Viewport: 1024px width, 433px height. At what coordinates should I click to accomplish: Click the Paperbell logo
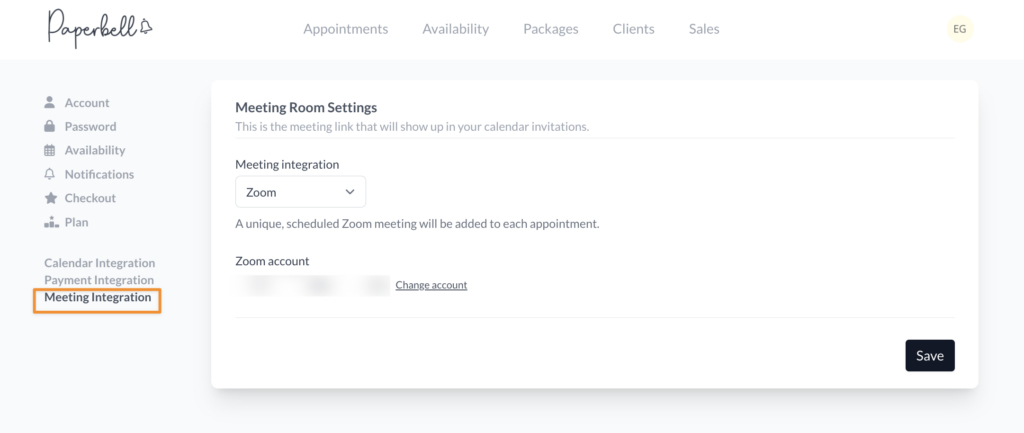click(x=98, y=29)
